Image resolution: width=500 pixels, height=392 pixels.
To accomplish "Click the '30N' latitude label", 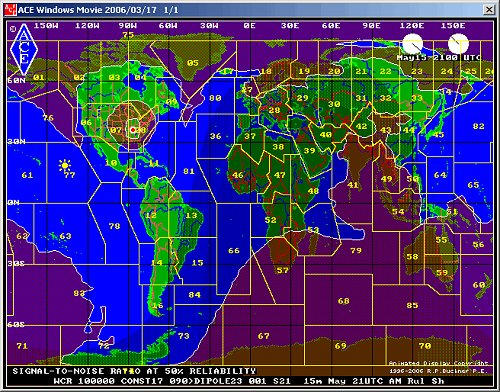I will pos(16,141).
